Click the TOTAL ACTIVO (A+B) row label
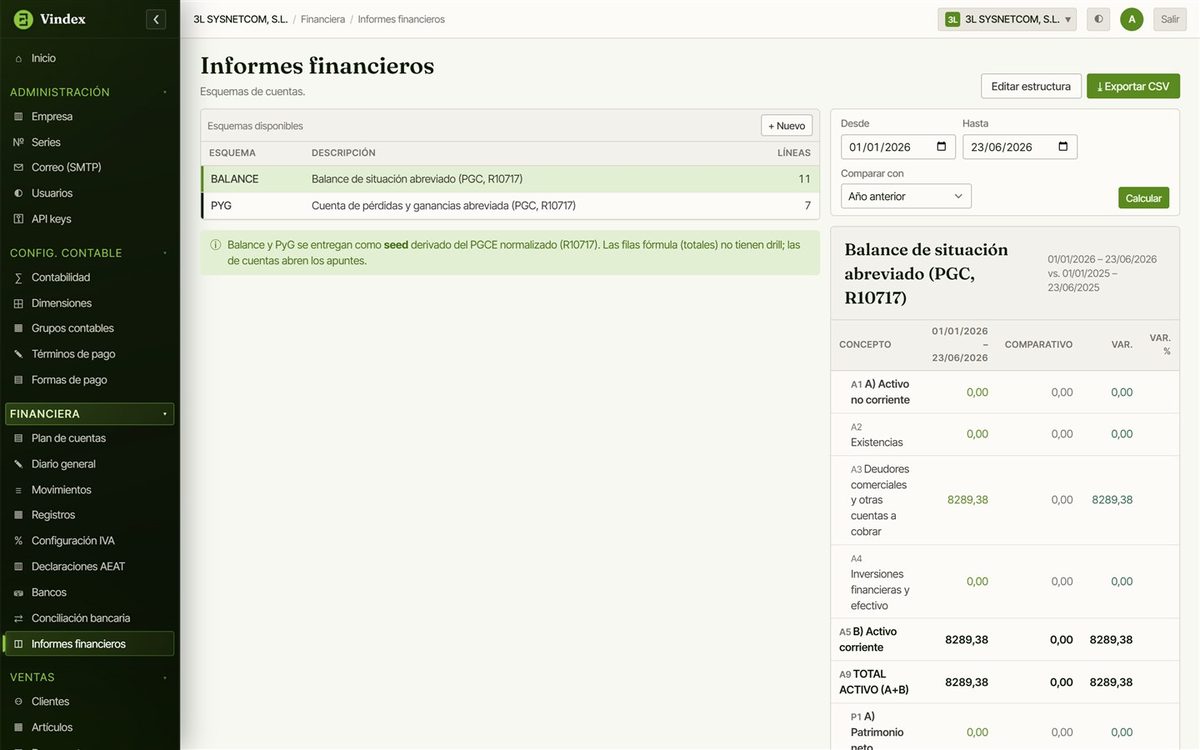Screen dimensions: 1200x750 pyautogui.click(x=874, y=682)
